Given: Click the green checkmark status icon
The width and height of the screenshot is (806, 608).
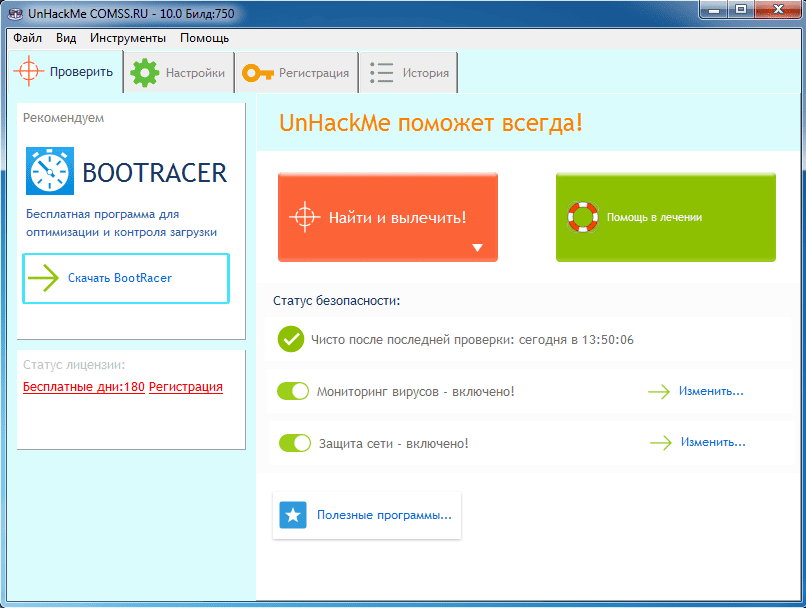Looking at the screenshot, I should 291,339.
